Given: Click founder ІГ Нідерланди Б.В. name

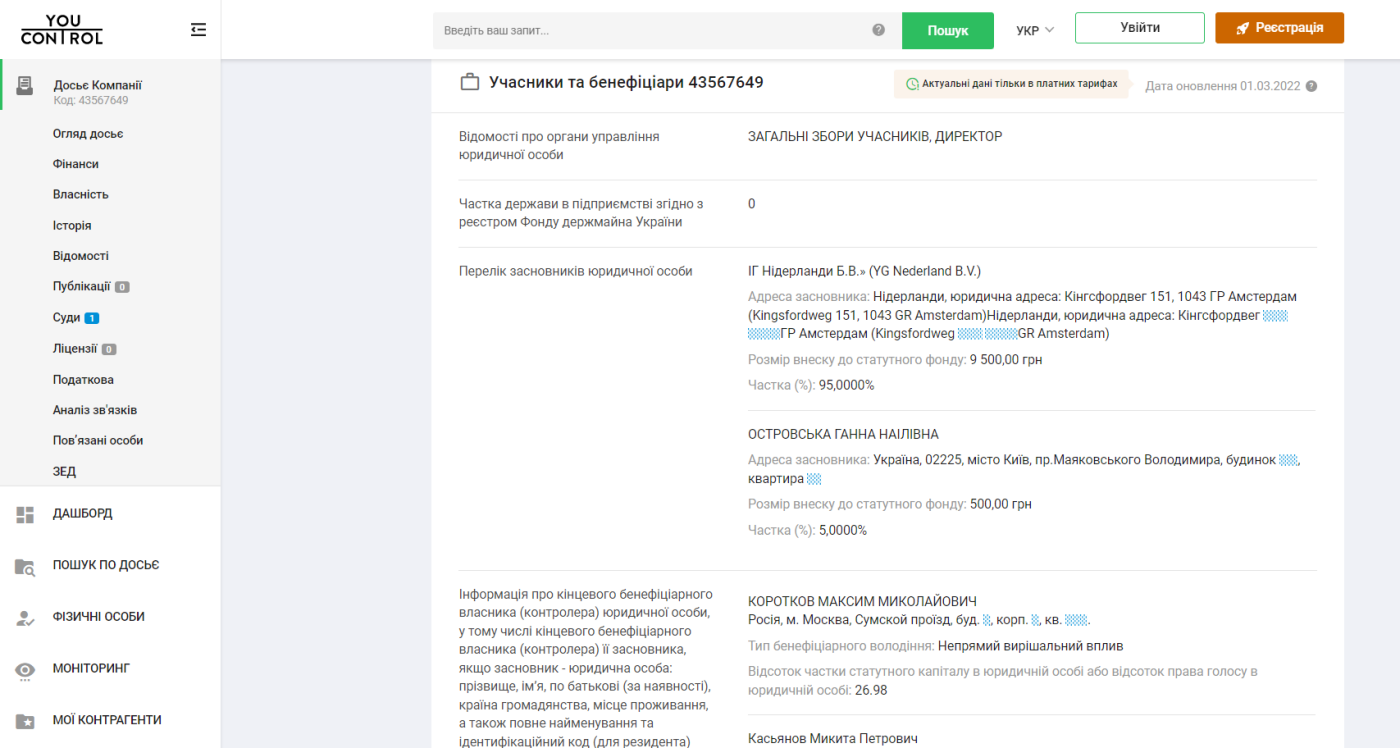Looking at the screenshot, I should [x=865, y=271].
